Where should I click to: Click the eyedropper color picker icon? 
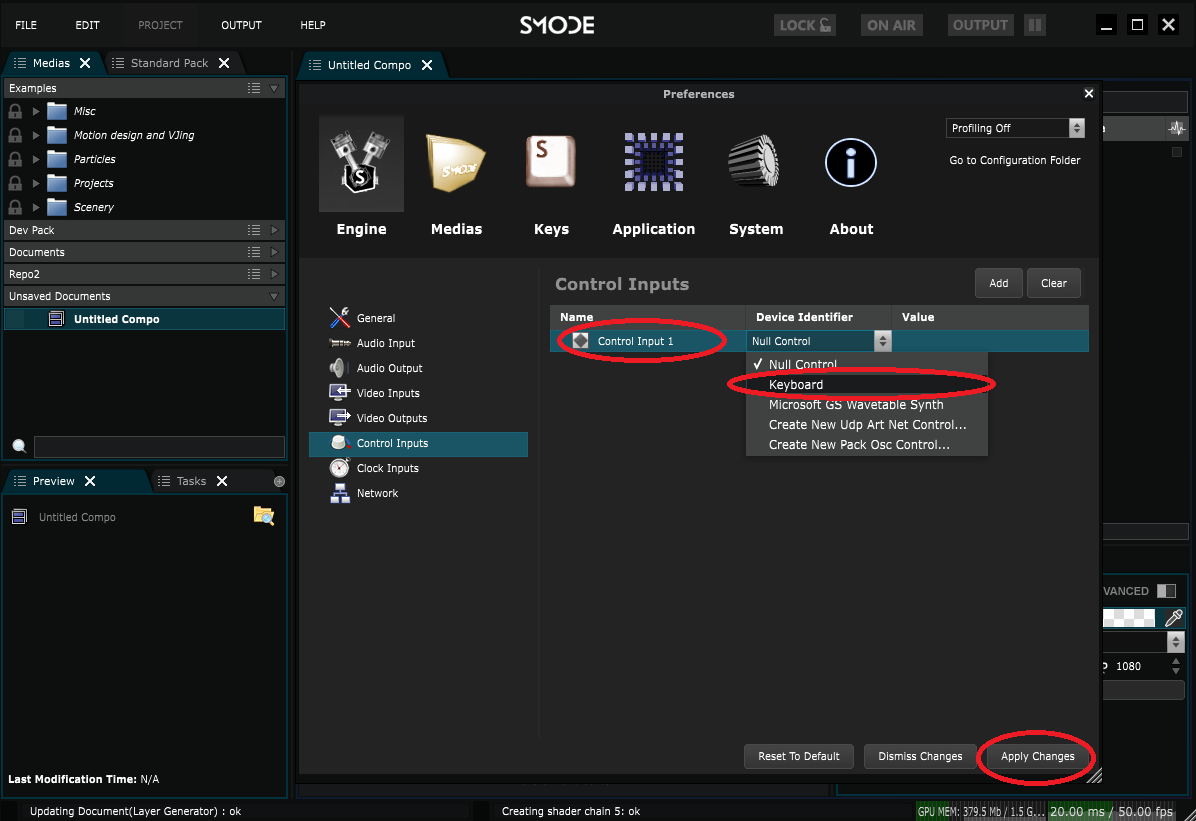[1174, 617]
